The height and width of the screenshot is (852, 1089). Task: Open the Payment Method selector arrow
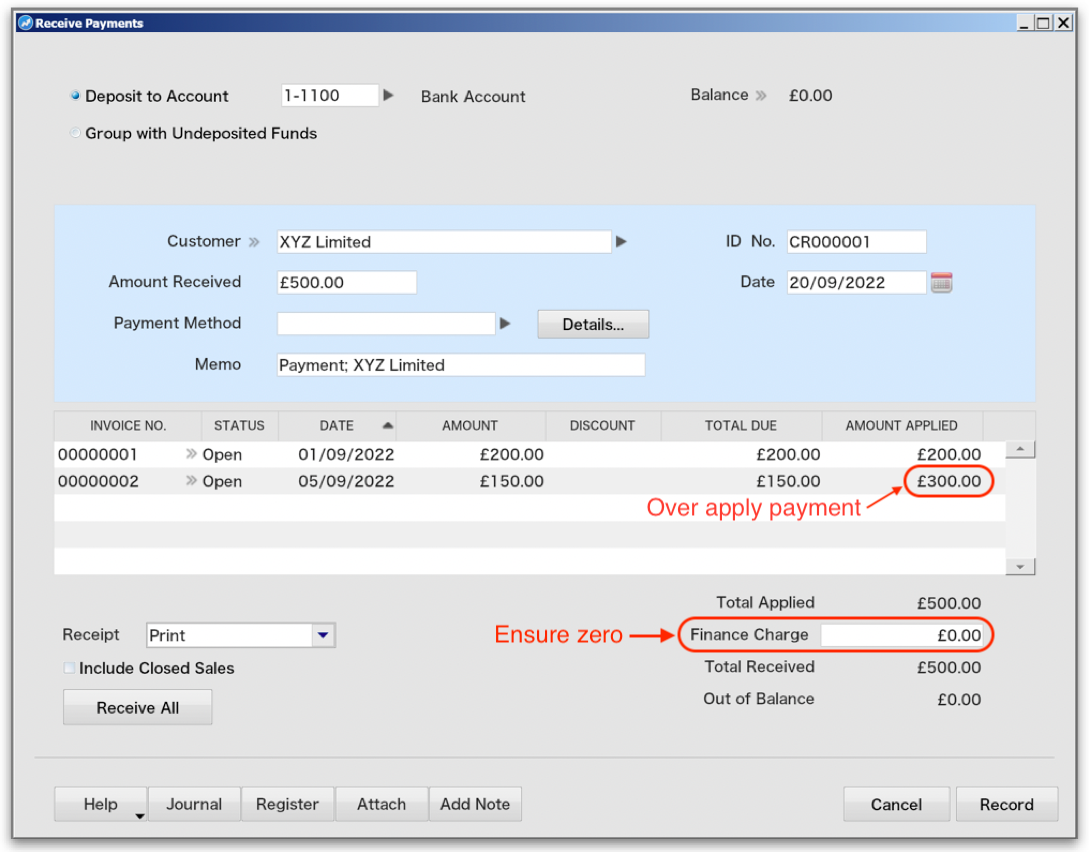pos(506,323)
